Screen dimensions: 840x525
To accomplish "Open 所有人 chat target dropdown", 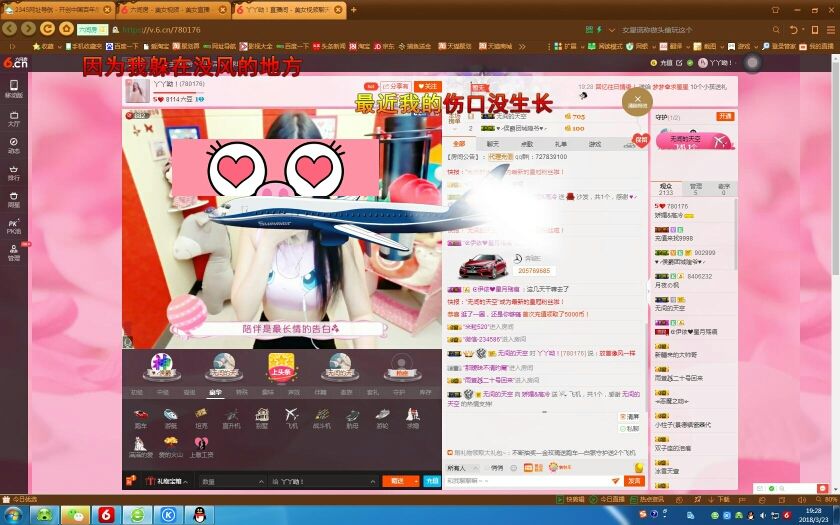I will (461, 468).
